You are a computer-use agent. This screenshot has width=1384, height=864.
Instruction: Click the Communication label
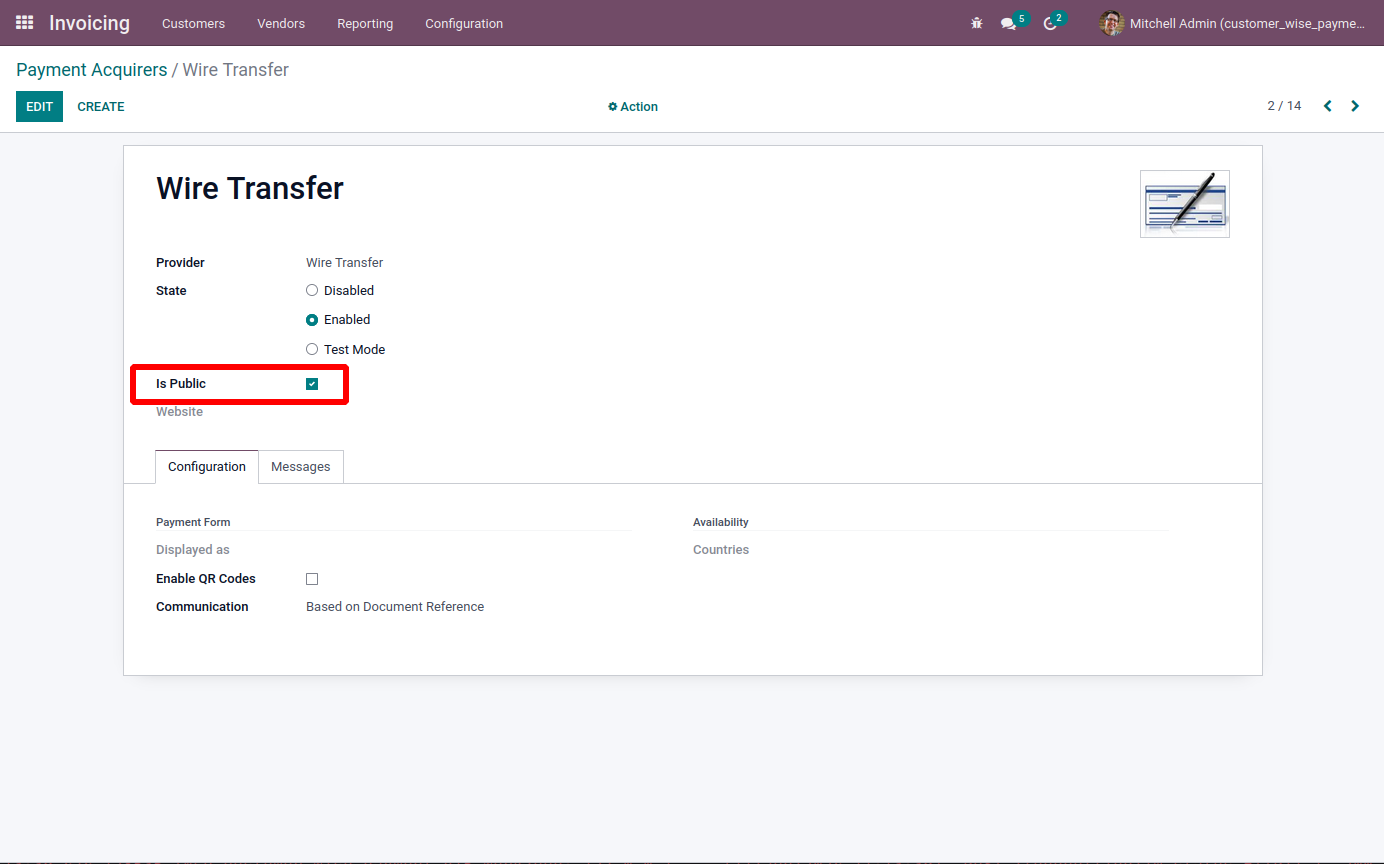[x=202, y=607]
